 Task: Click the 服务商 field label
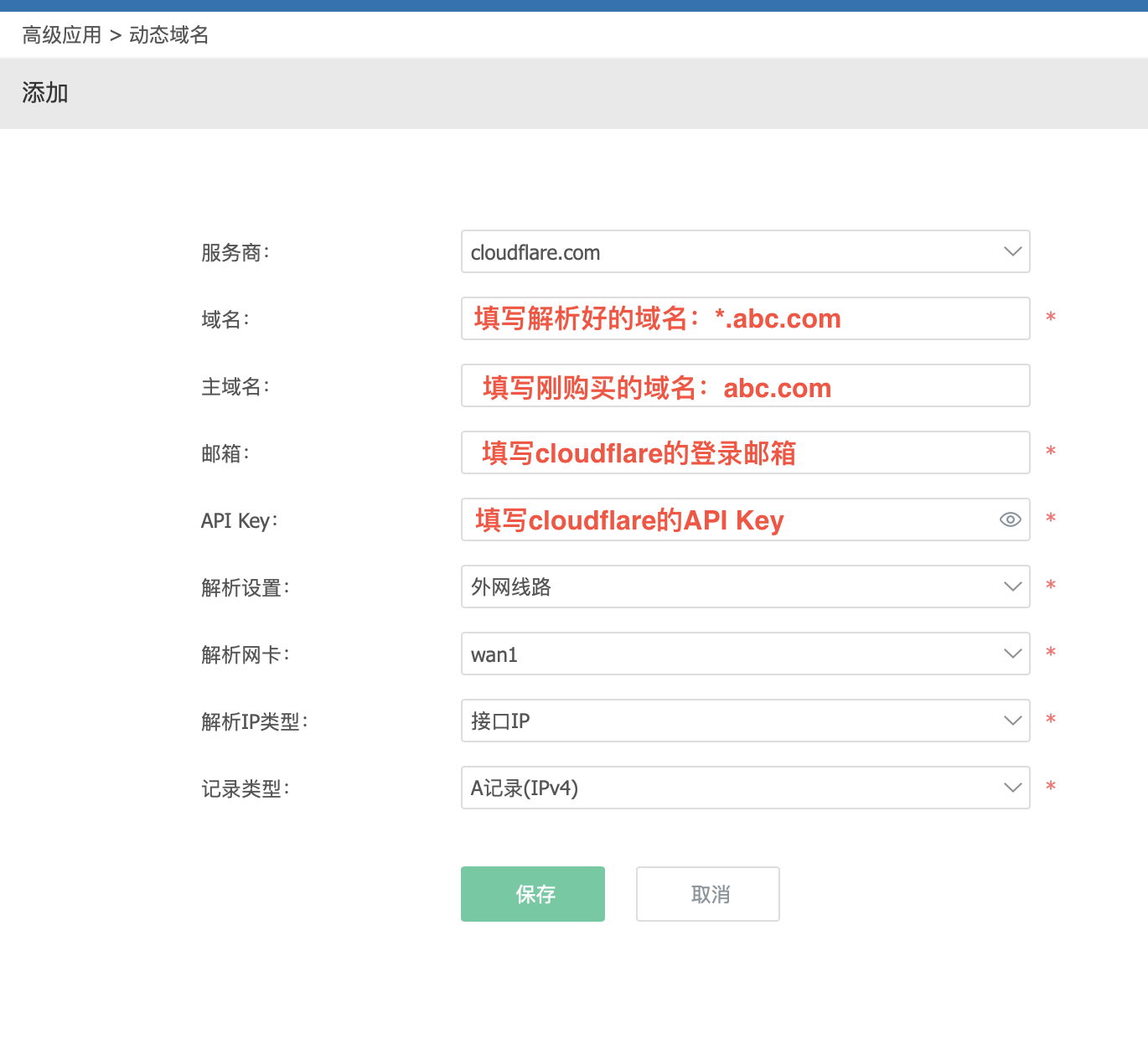point(235,252)
